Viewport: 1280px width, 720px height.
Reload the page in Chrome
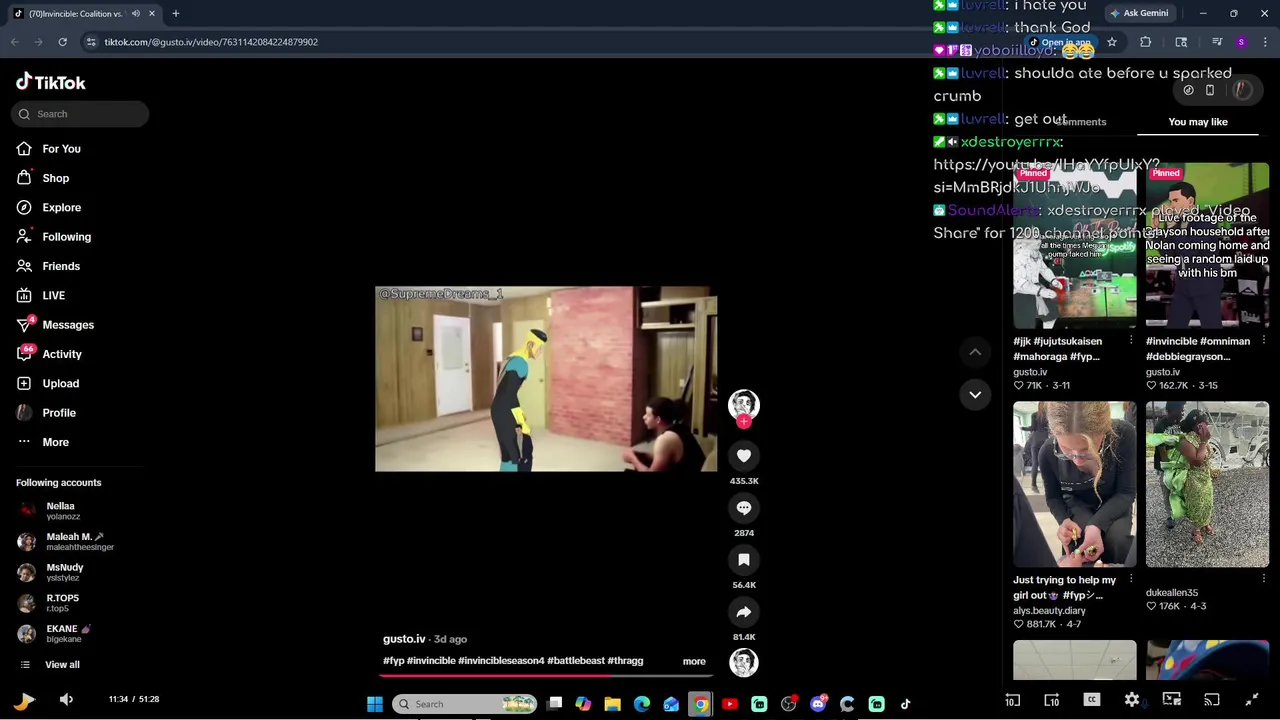tap(62, 42)
